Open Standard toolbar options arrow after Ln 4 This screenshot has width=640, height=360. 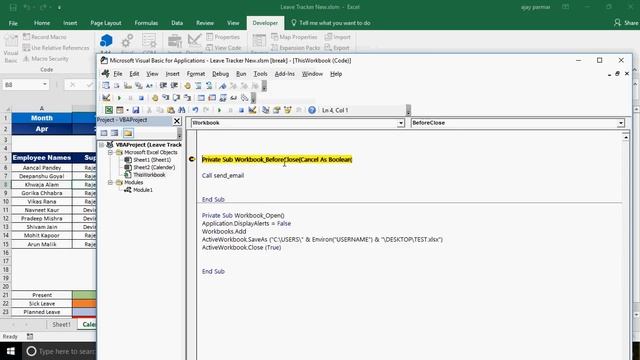point(408,110)
